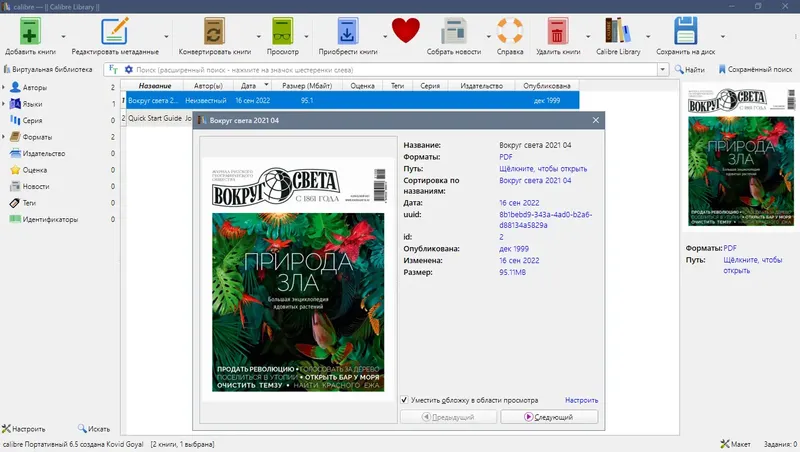Click Настроить link in dialog
This screenshot has width=800, height=452.
click(x=581, y=400)
